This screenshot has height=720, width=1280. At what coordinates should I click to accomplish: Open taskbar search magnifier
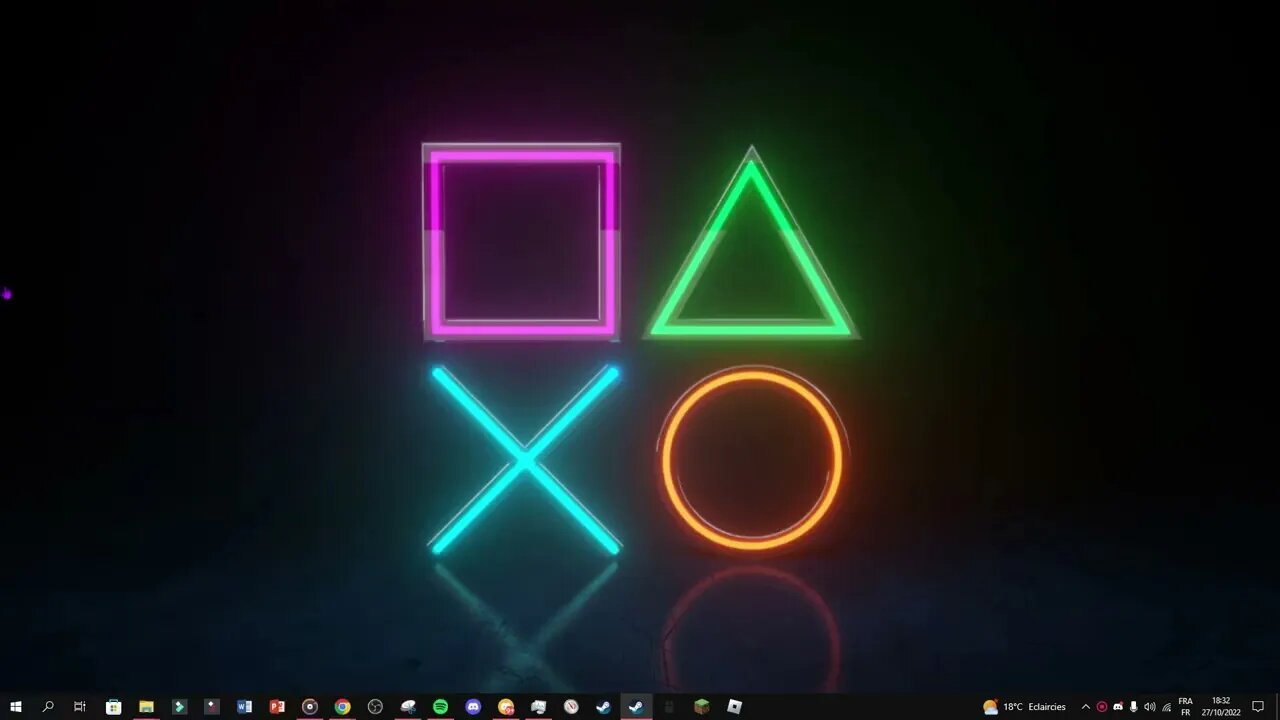(48, 707)
